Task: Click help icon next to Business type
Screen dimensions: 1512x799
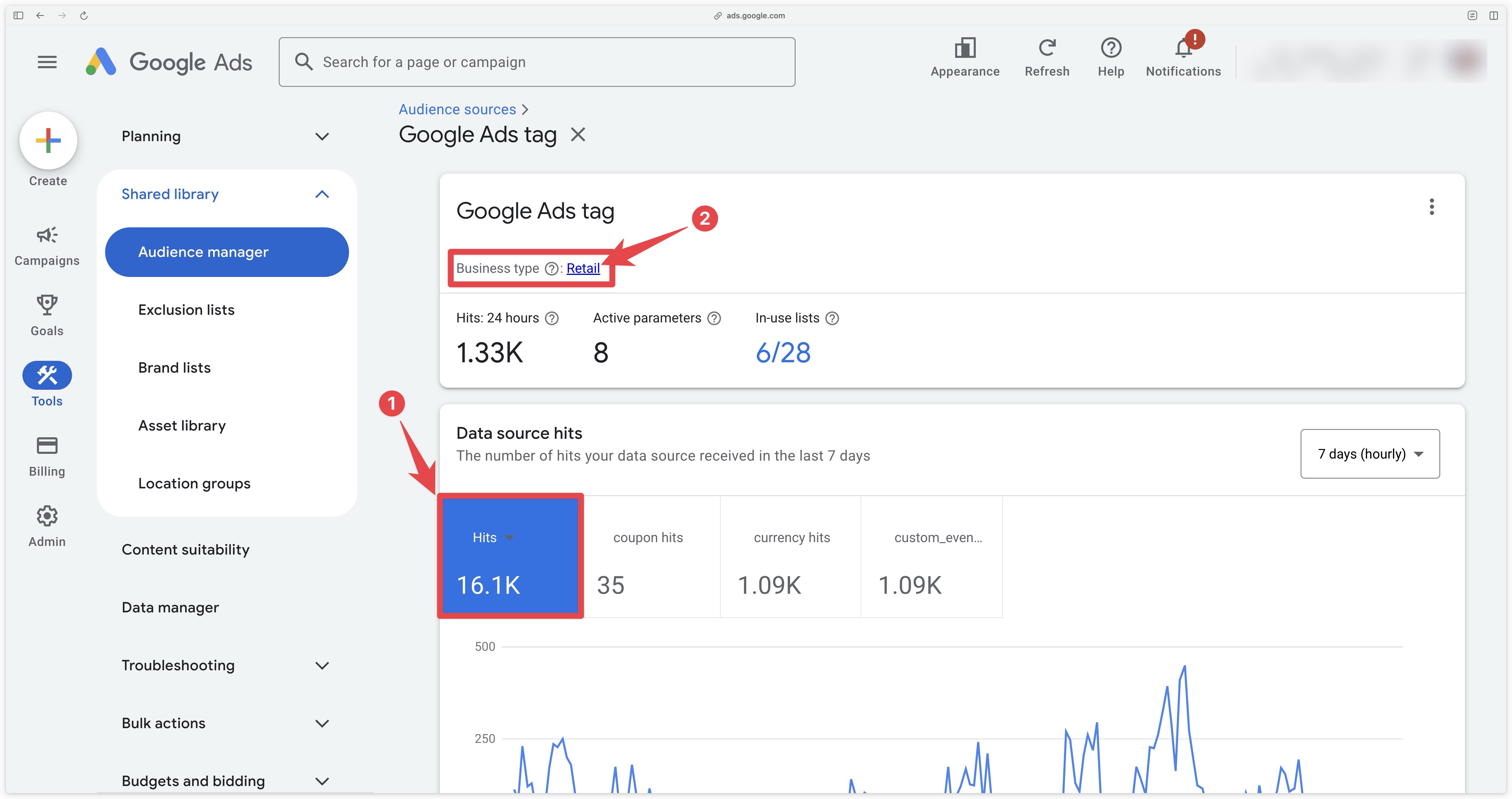Action: pos(551,268)
